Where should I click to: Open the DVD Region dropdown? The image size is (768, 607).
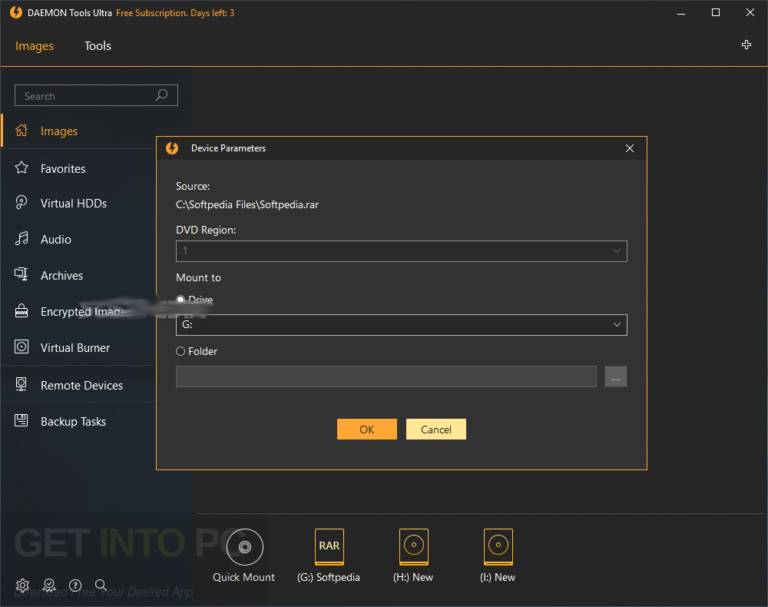coord(401,251)
